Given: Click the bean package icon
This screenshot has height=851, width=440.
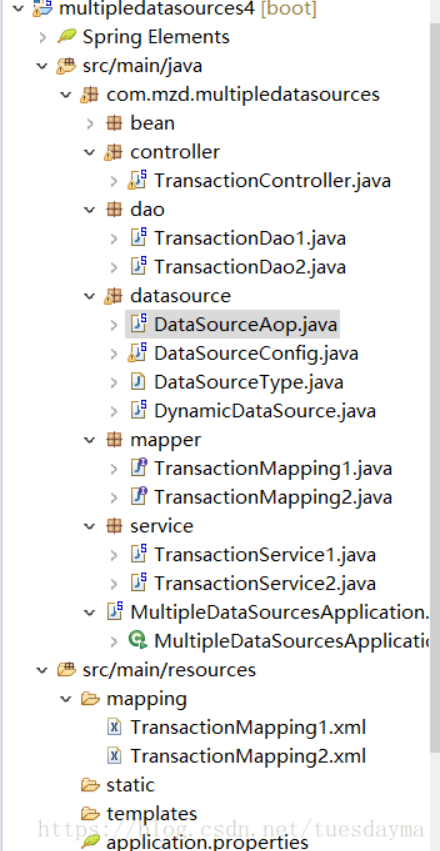Looking at the screenshot, I should tap(114, 123).
